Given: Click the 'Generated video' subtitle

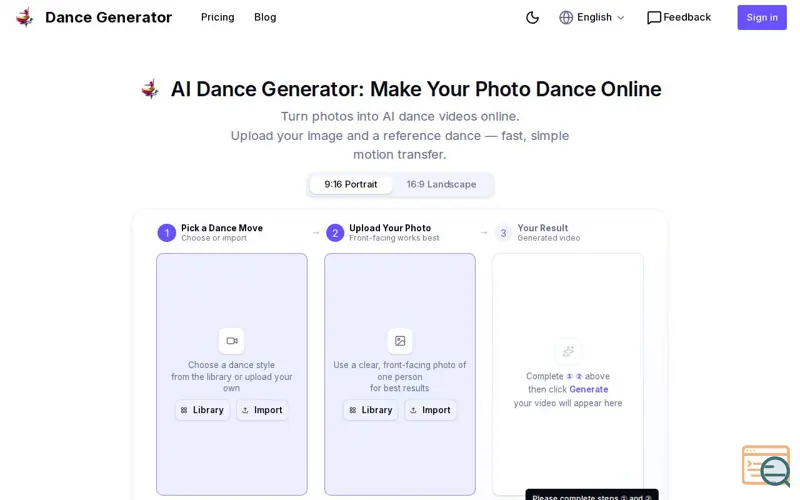Looking at the screenshot, I should coord(548,238).
